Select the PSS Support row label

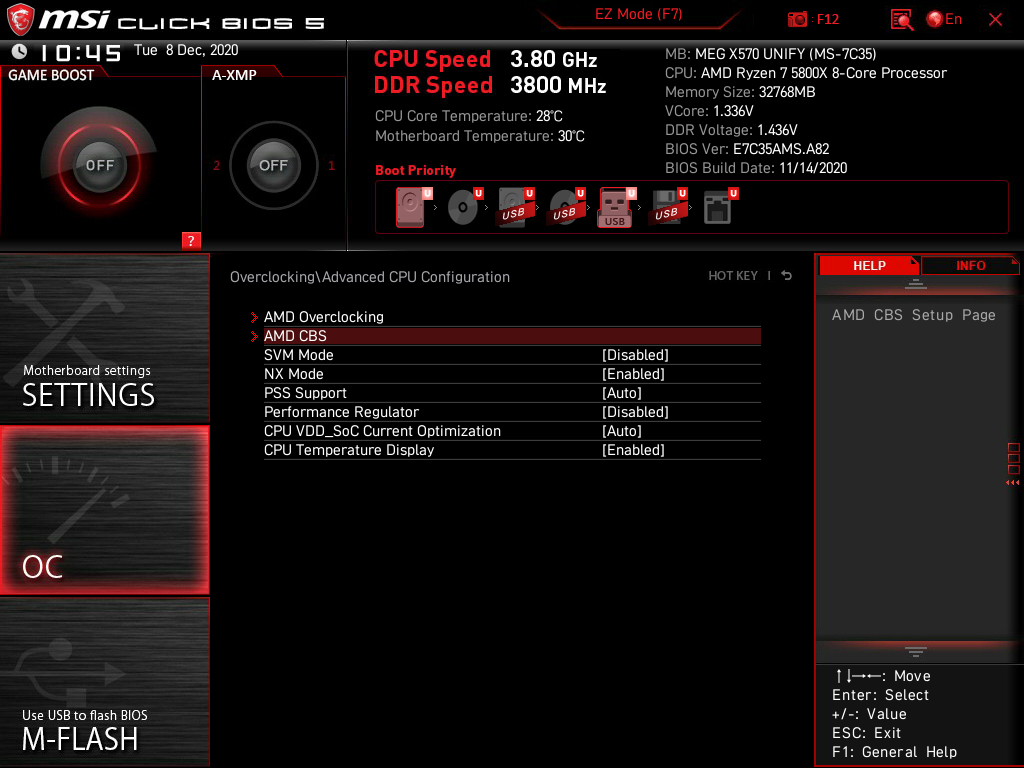click(x=305, y=392)
